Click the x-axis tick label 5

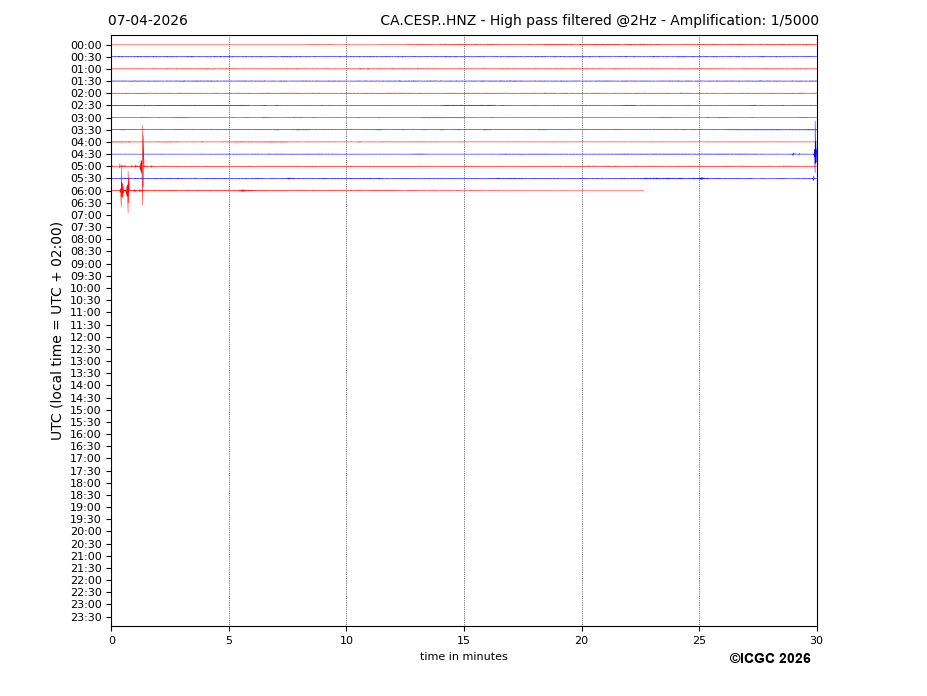point(229,640)
